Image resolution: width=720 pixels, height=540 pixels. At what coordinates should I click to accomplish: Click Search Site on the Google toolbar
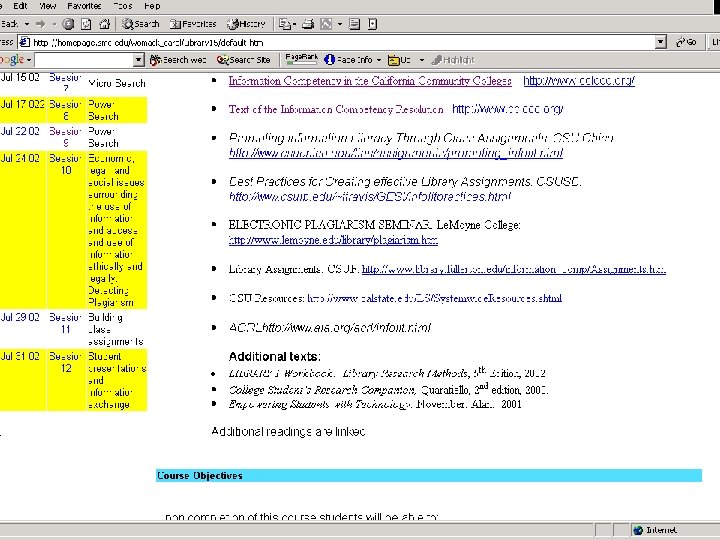(x=243, y=60)
